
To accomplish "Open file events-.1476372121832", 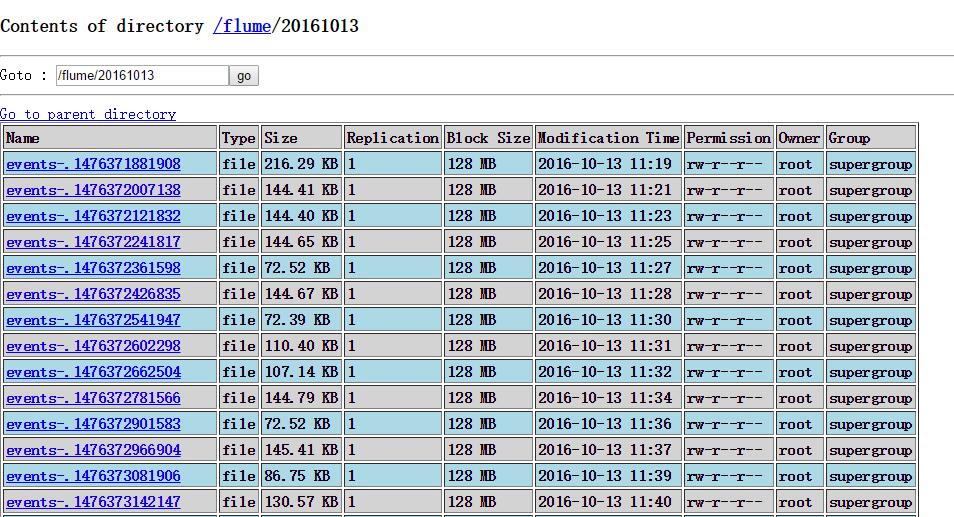I will pos(93,217).
